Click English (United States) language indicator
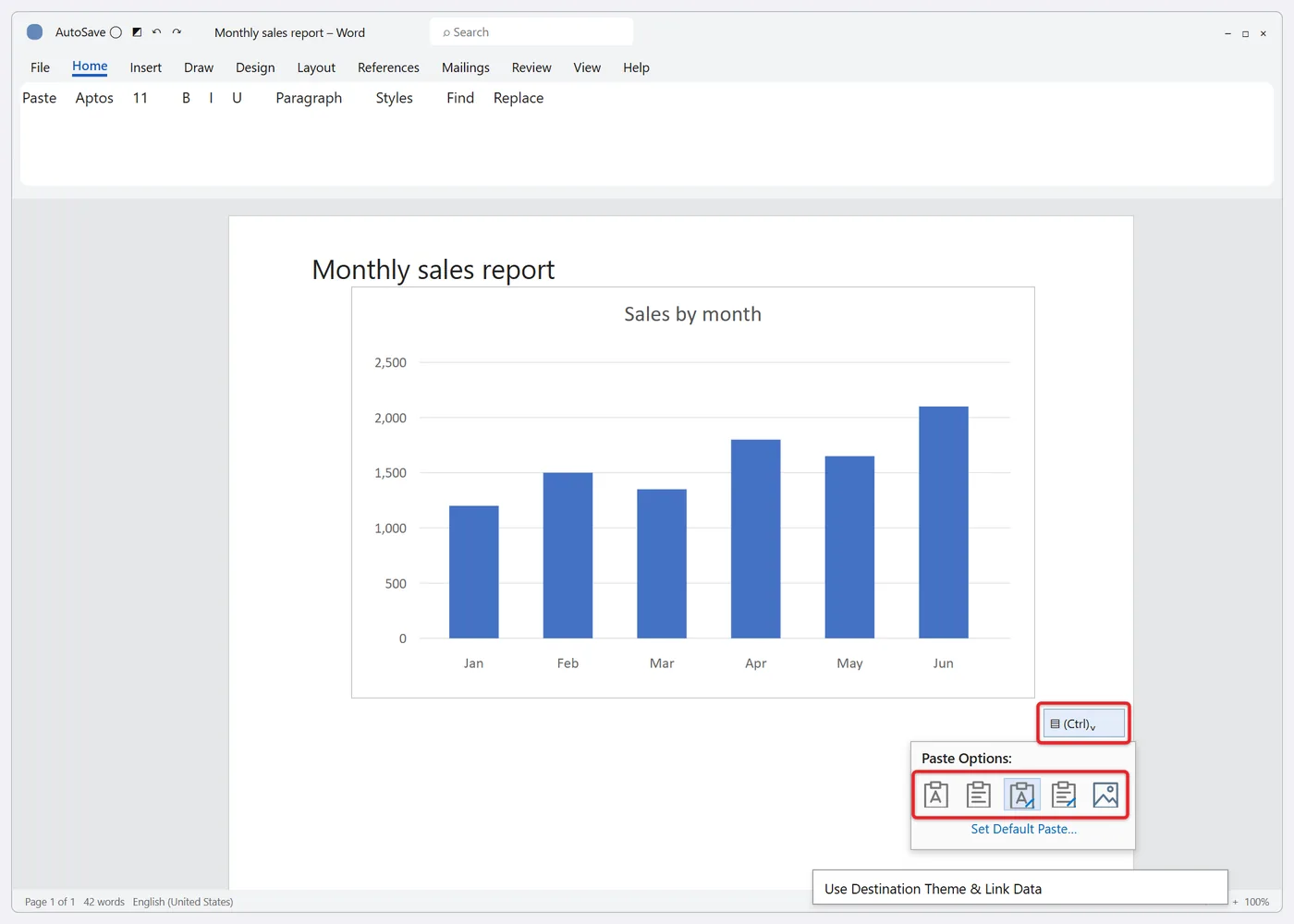The image size is (1294, 924). (x=183, y=902)
